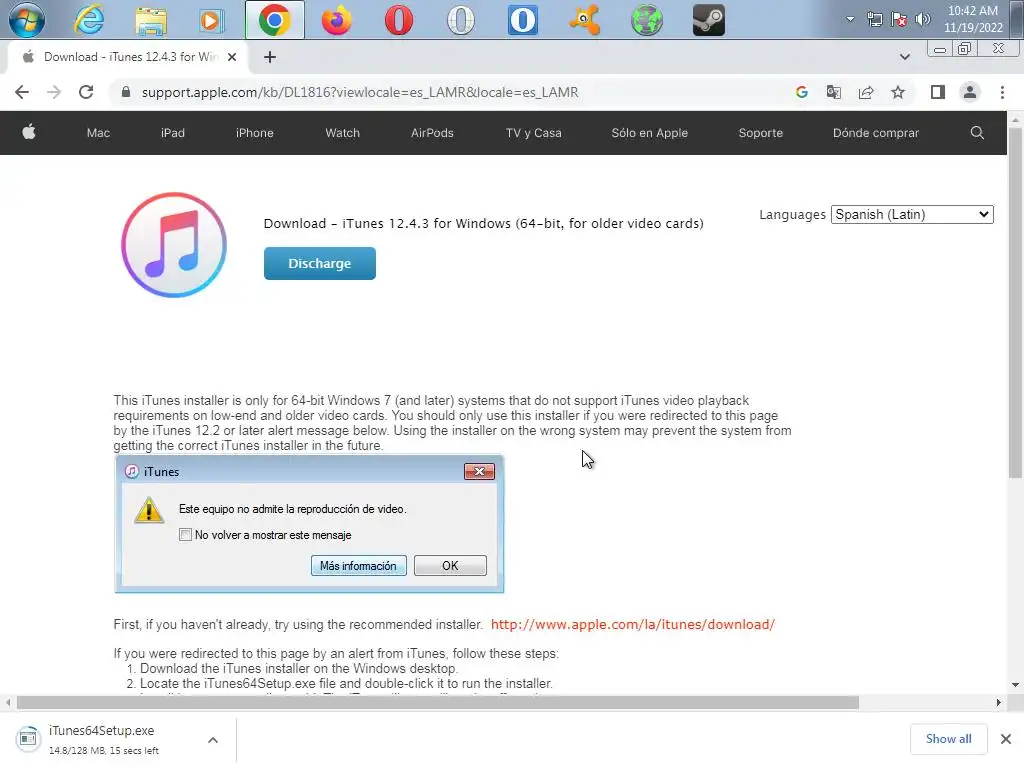Image resolution: width=1024 pixels, height=768 pixels.
Task: Open the Windows Start menu orb
Action: click(x=27, y=20)
